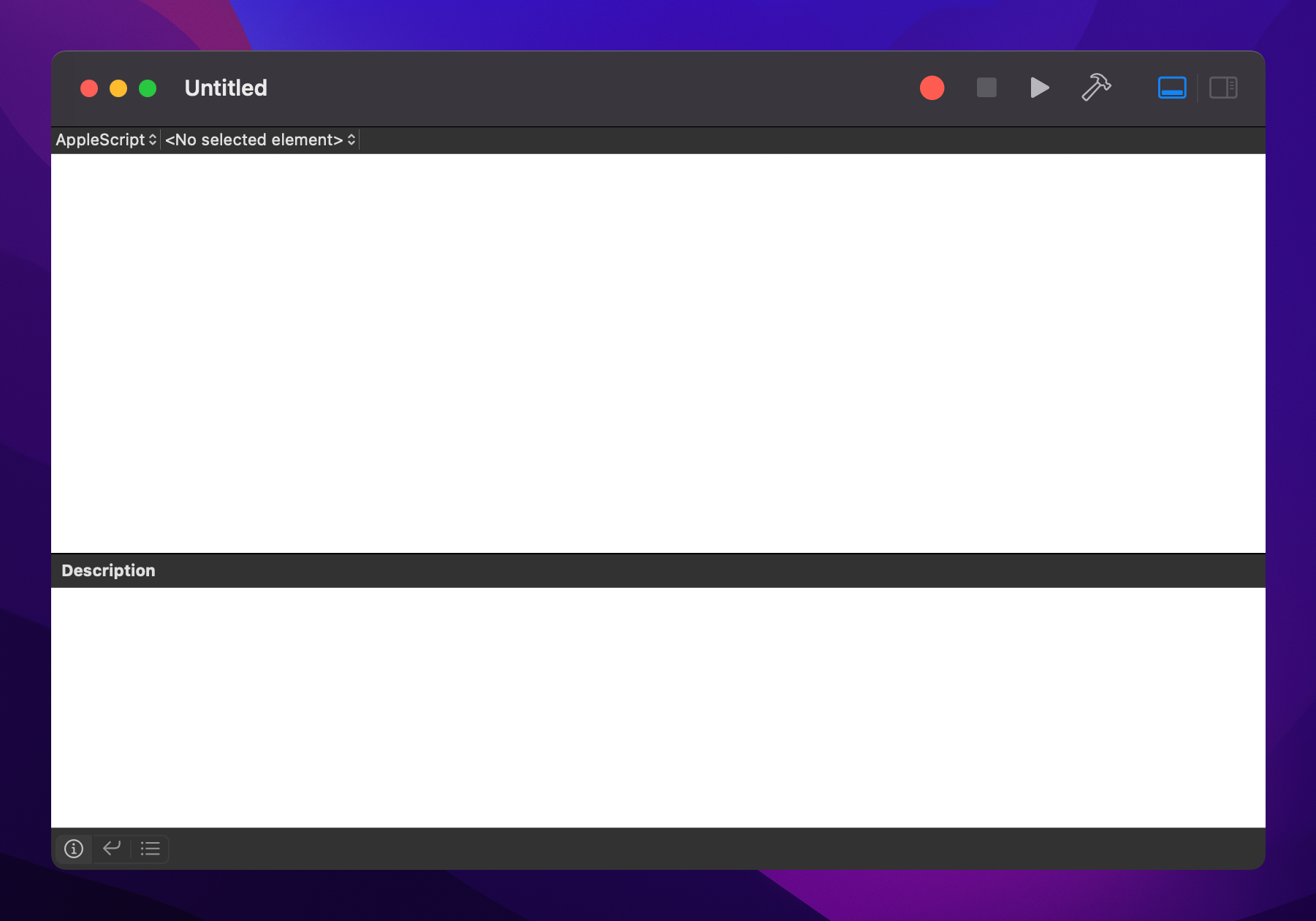Click the Untitled window title

pos(226,88)
